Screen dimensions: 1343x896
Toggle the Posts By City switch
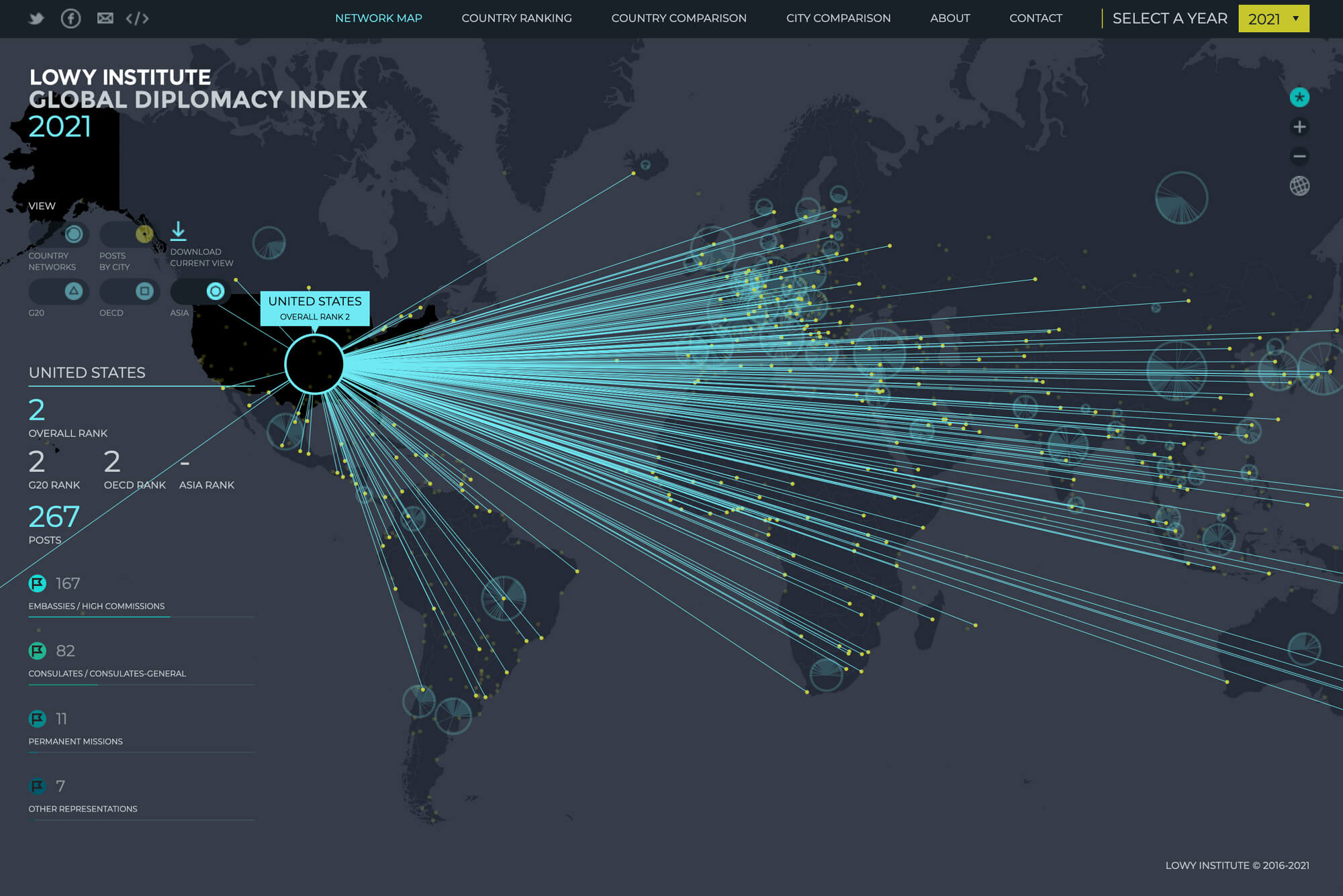130,234
